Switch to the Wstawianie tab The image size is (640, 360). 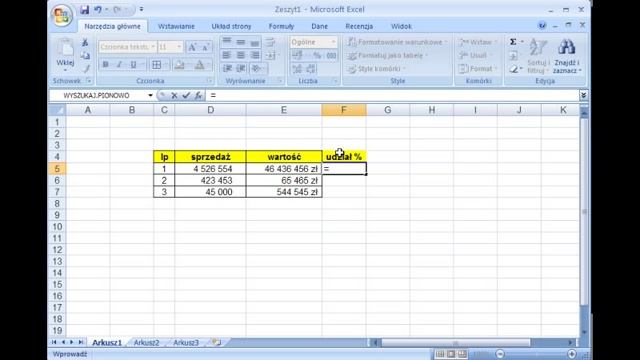[176, 26]
